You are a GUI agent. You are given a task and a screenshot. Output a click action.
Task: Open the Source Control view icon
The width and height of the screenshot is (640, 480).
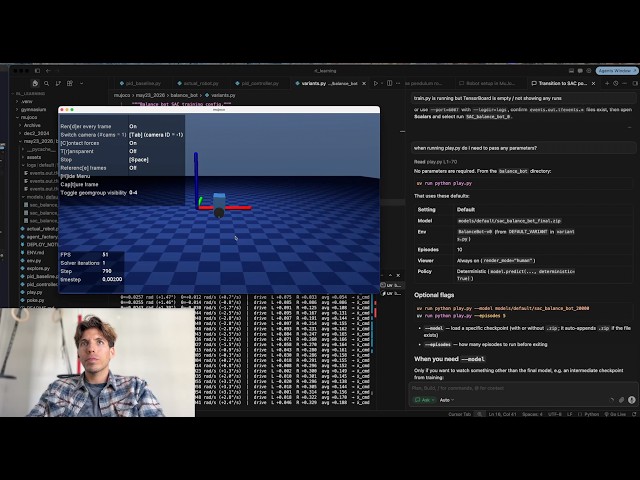pos(58,83)
